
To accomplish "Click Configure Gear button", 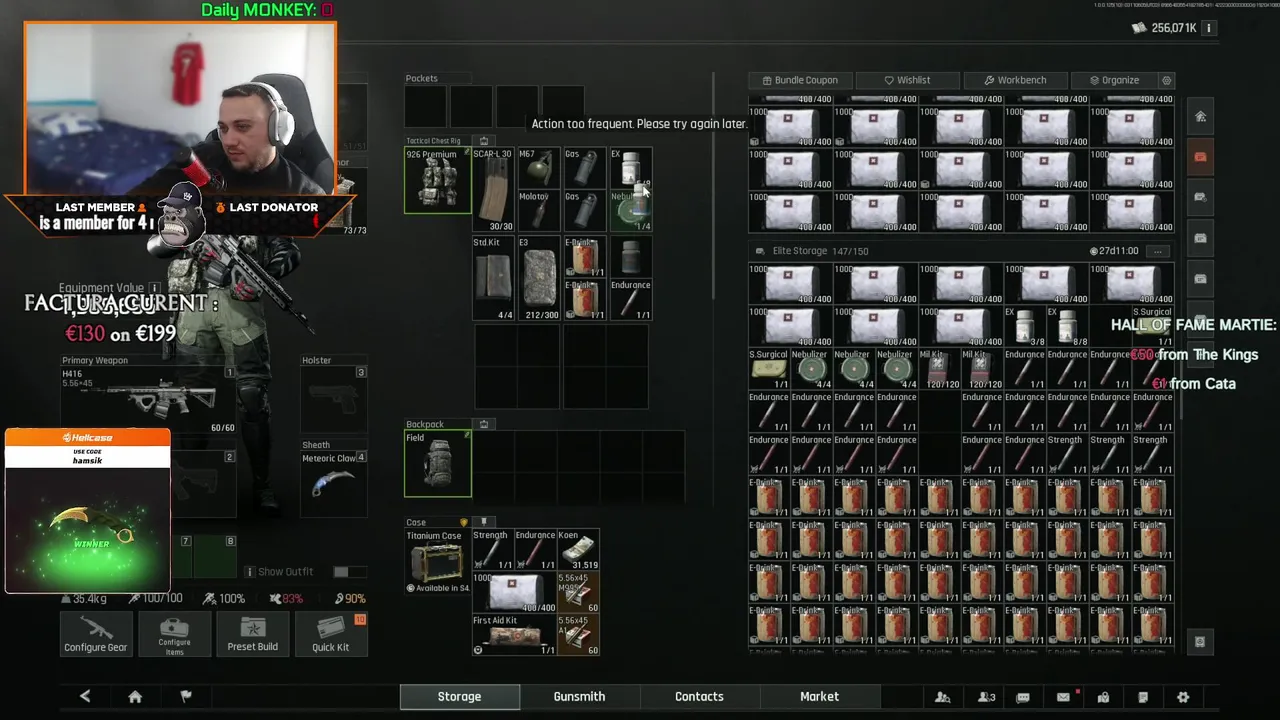I will 96,634.
